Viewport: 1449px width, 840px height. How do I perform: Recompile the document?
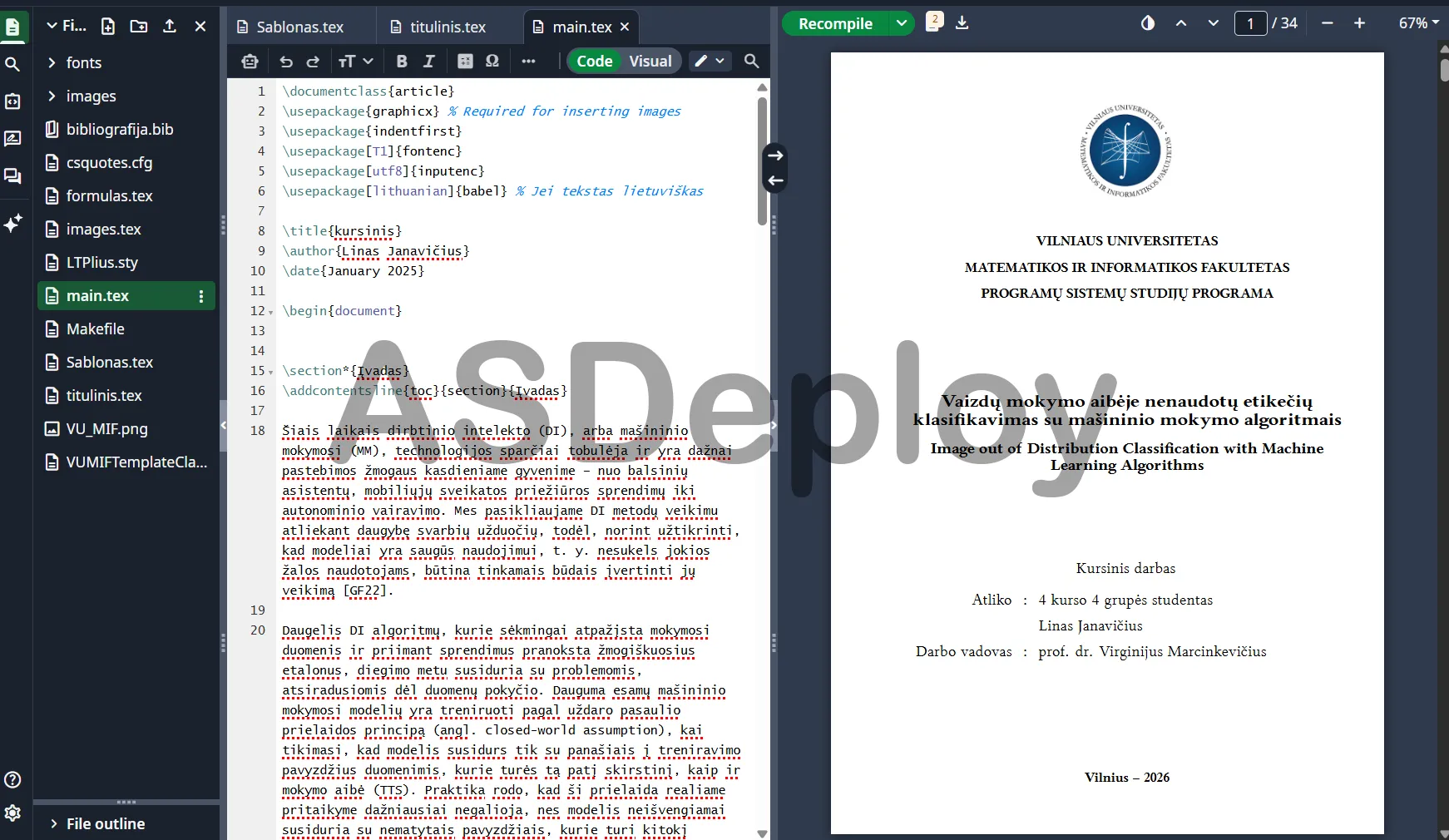[835, 23]
